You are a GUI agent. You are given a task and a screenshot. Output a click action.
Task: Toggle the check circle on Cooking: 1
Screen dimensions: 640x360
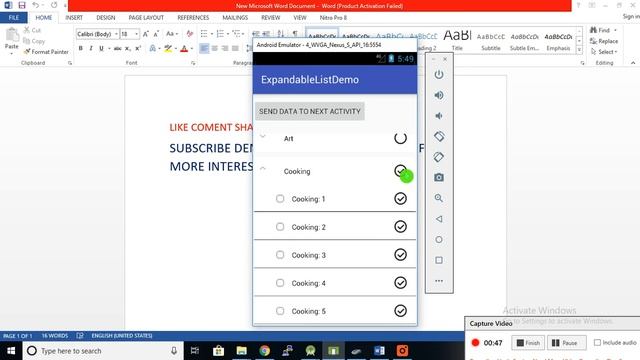400,199
